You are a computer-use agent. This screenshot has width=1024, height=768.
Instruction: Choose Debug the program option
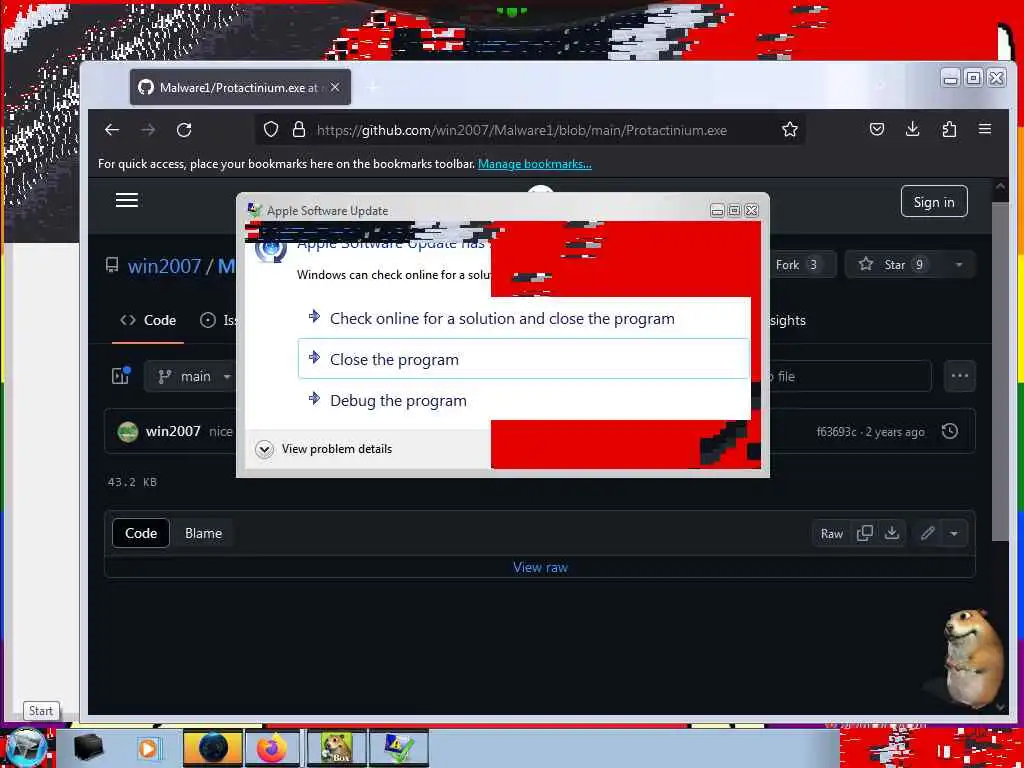tap(524, 400)
